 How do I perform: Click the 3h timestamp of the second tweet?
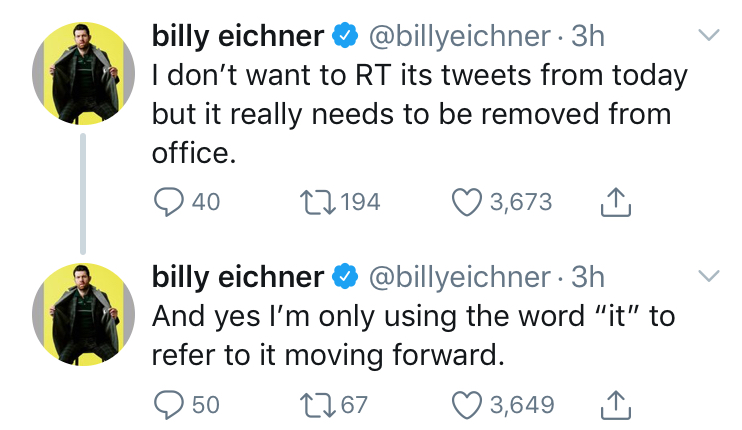tap(588, 277)
